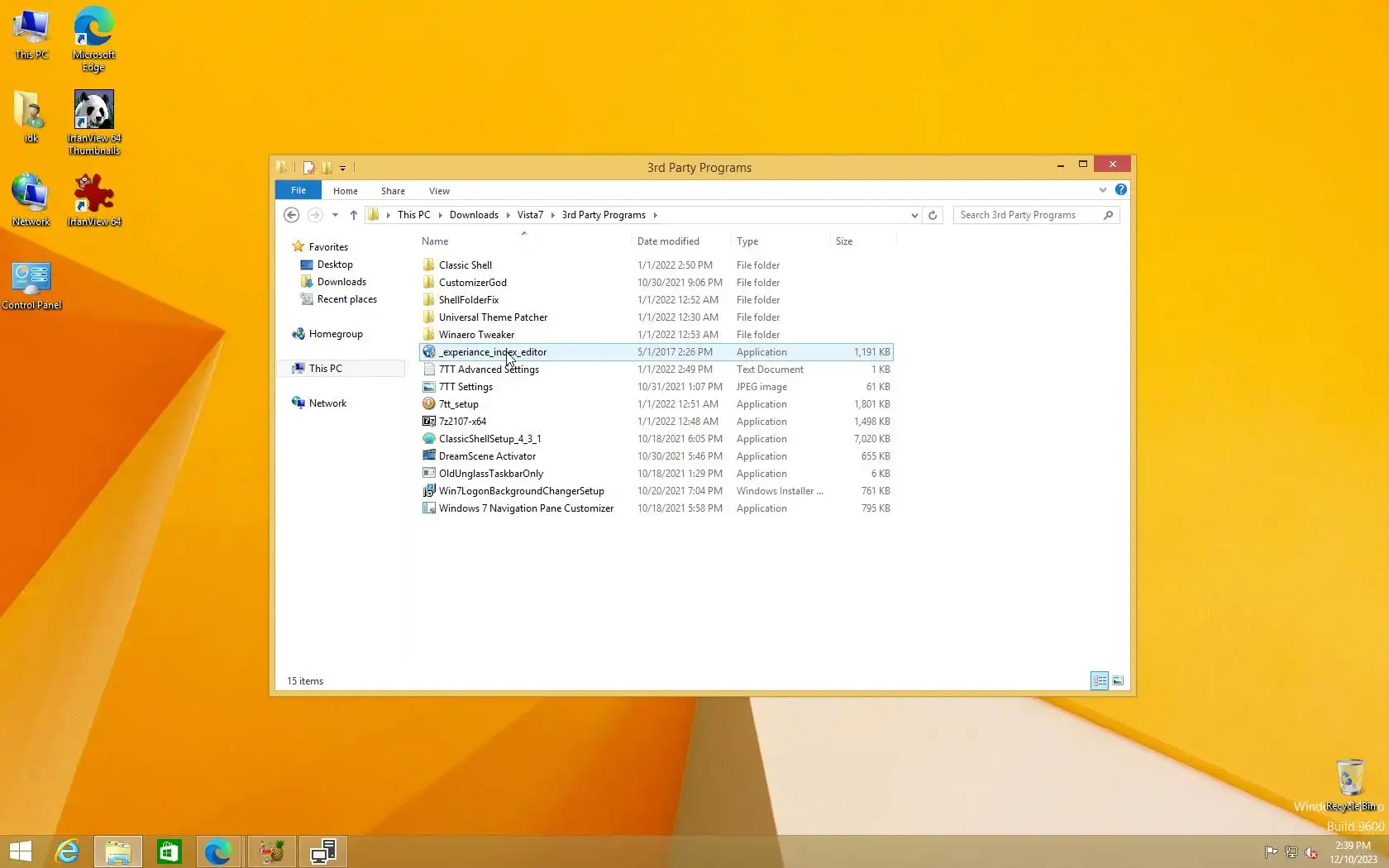Viewport: 1389px width, 868px height.
Task: Expand the ribbon with the chevron
Action: tap(1103, 190)
